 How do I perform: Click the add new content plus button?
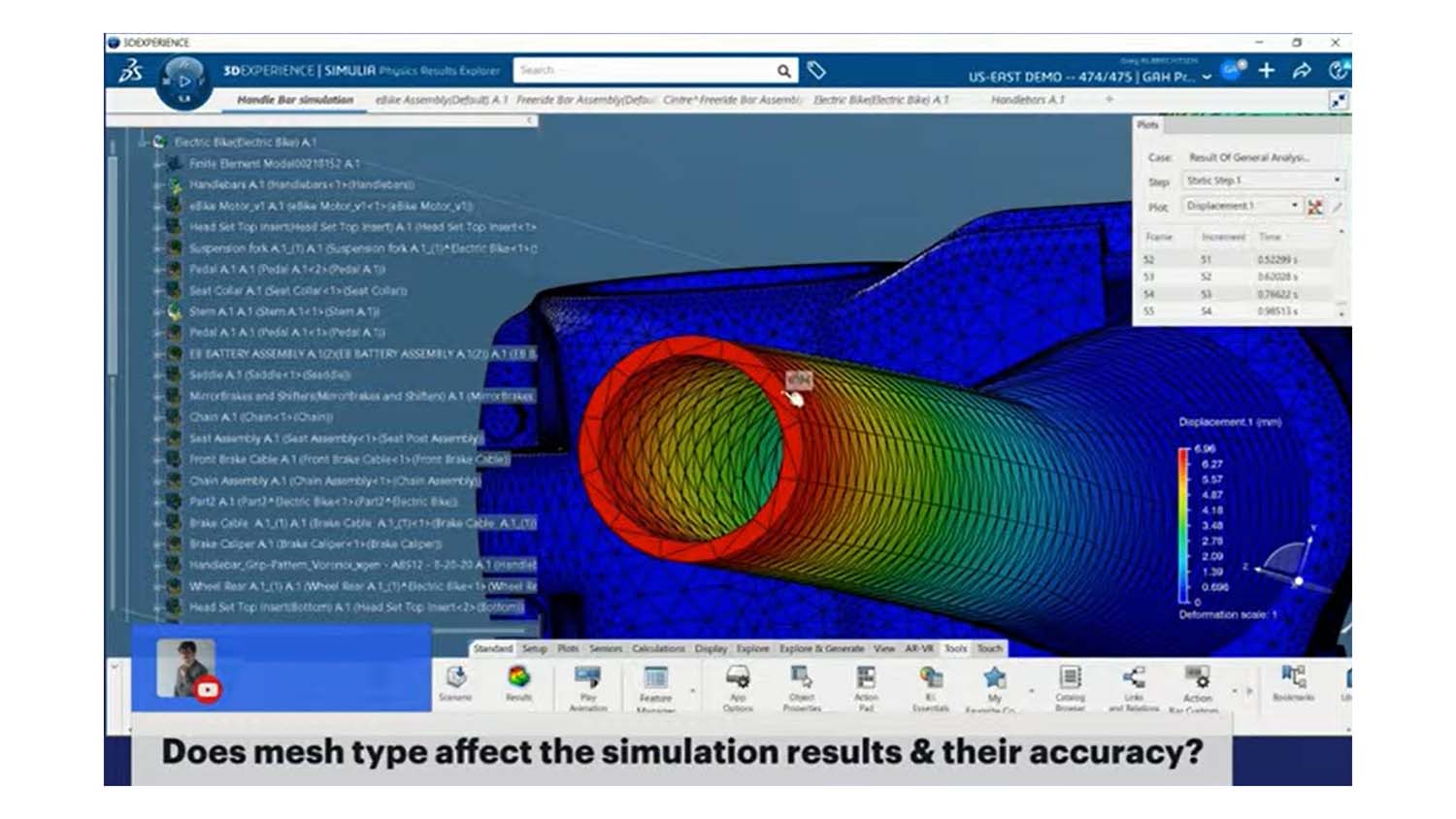pyautogui.click(x=1267, y=70)
